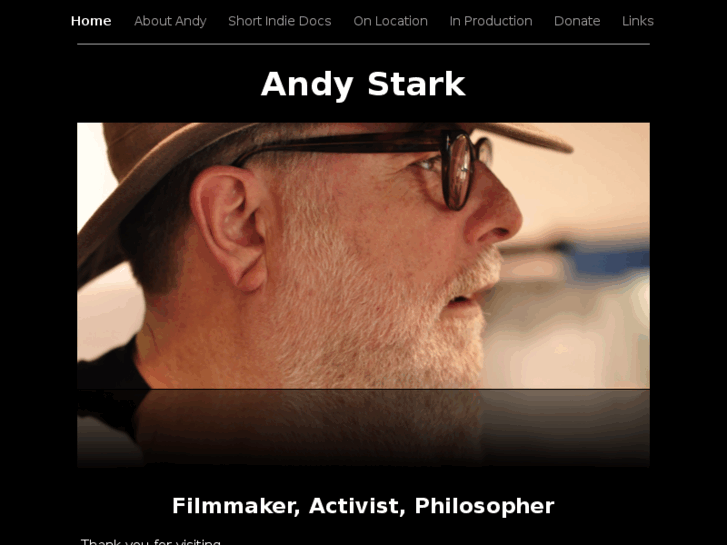Select the Filmmaker, Activist, Philosopher heading
The width and height of the screenshot is (727, 545).
pos(363,506)
